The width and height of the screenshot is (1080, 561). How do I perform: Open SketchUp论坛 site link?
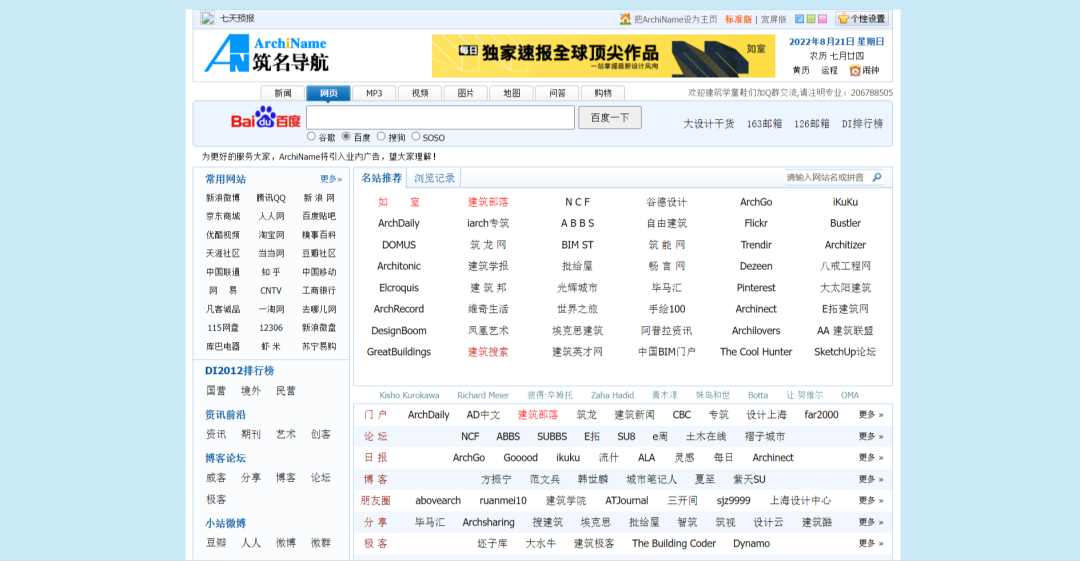(845, 351)
